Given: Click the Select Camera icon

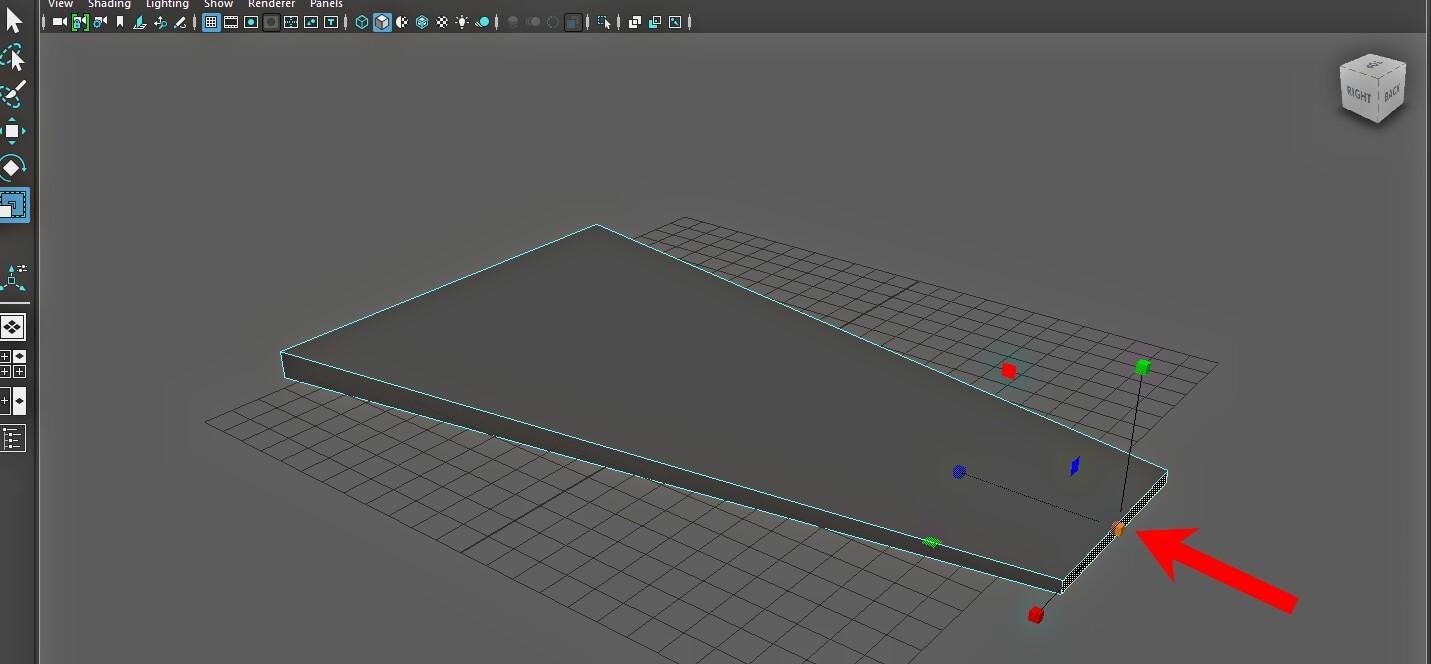Looking at the screenshot, I should [59, 22].
